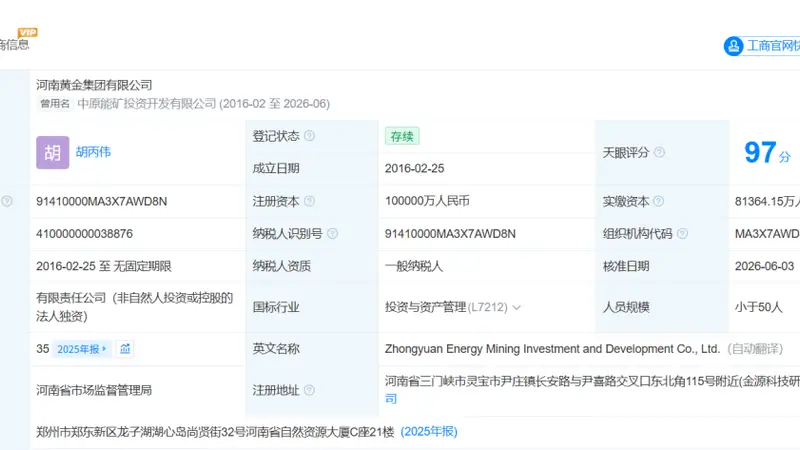800x450 pixels.
Task: Click help icon next to 纳税人识别号
Action: click(x=332, y=234)
